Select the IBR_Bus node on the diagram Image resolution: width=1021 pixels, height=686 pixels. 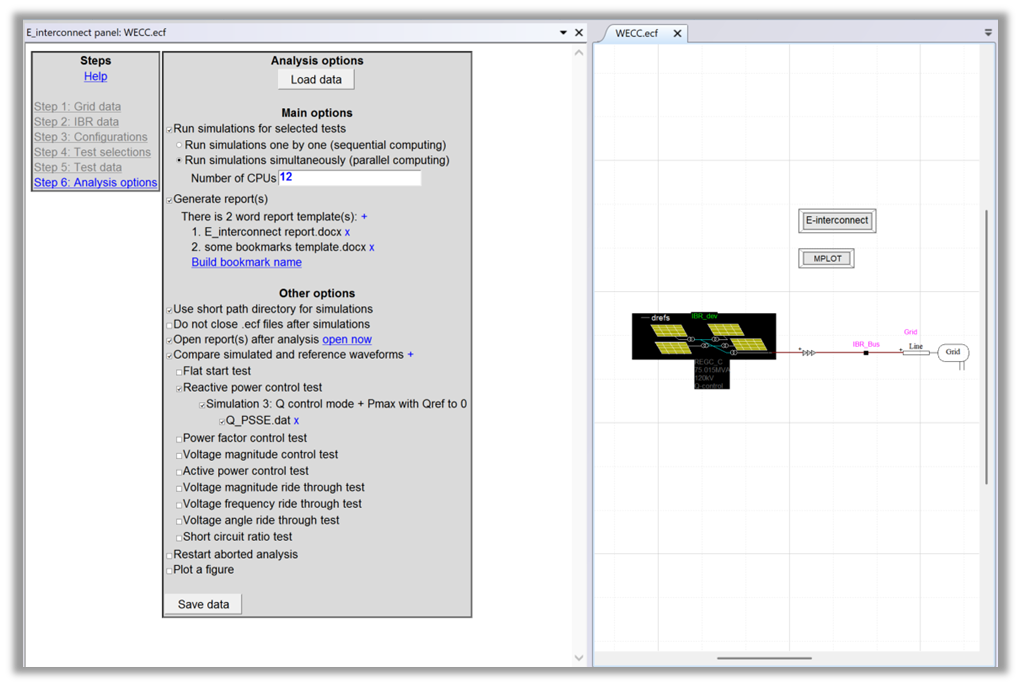point(866,352)
